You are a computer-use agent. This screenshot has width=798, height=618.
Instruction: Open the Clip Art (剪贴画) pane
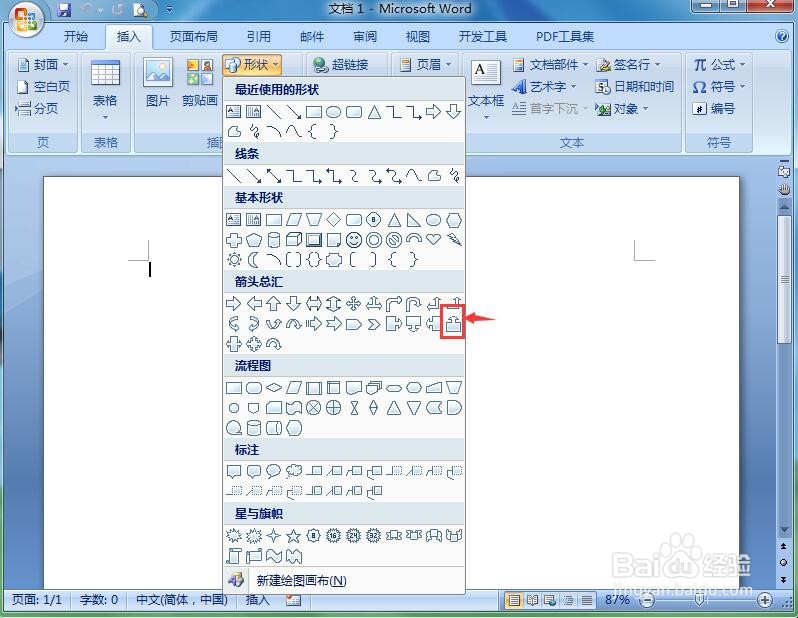click(x=200, y=83)
